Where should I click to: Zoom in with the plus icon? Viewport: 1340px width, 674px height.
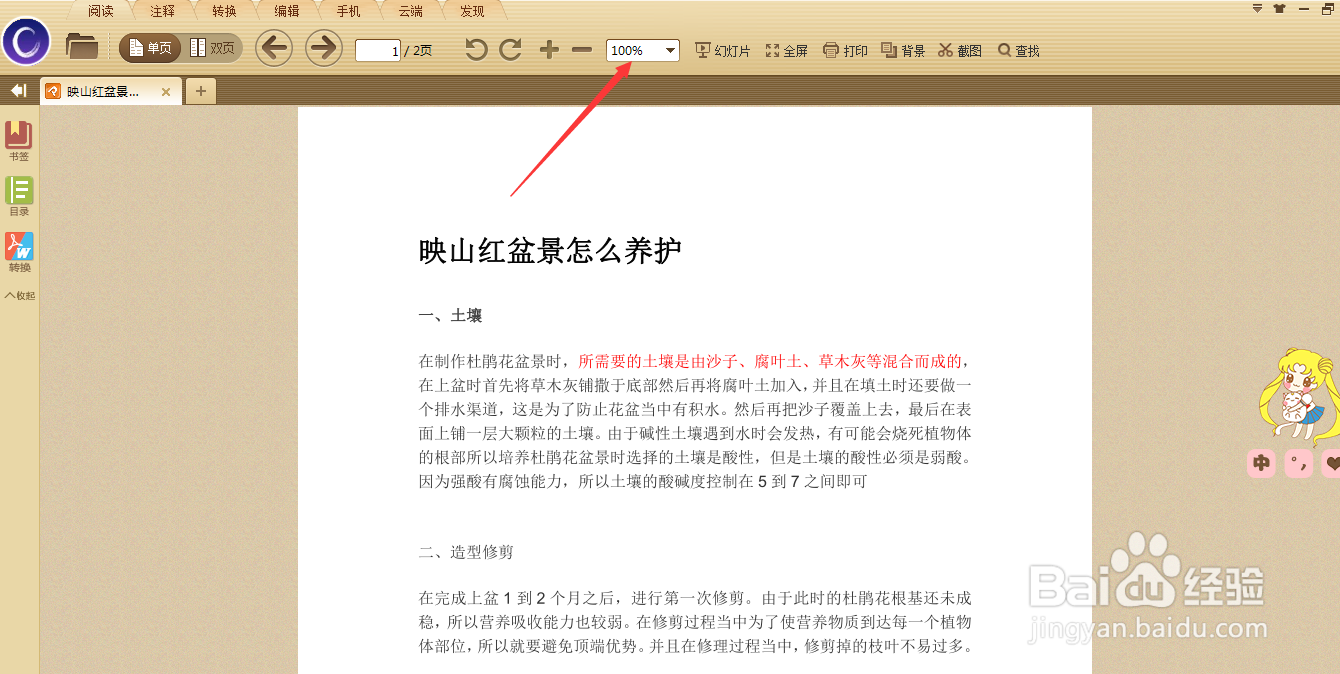549,49
